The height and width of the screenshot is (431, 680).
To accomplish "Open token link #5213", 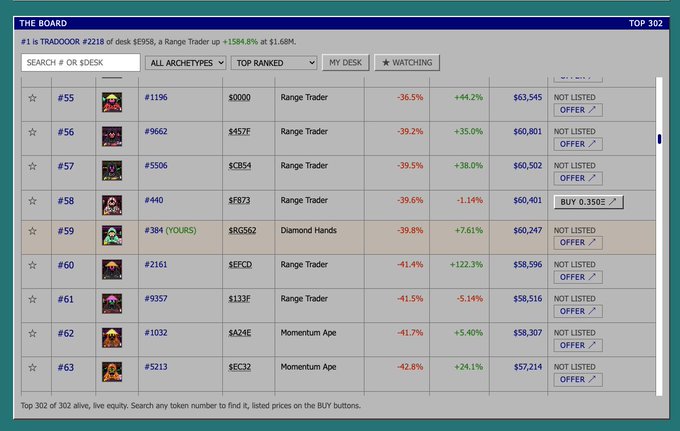I will click(156, 367).
